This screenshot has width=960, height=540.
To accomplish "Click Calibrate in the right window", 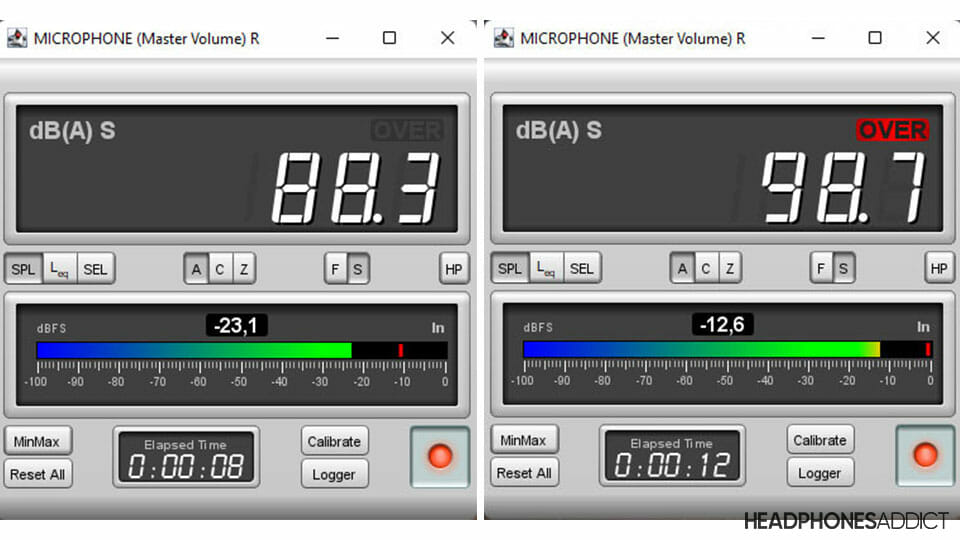I will click(820, 440).
